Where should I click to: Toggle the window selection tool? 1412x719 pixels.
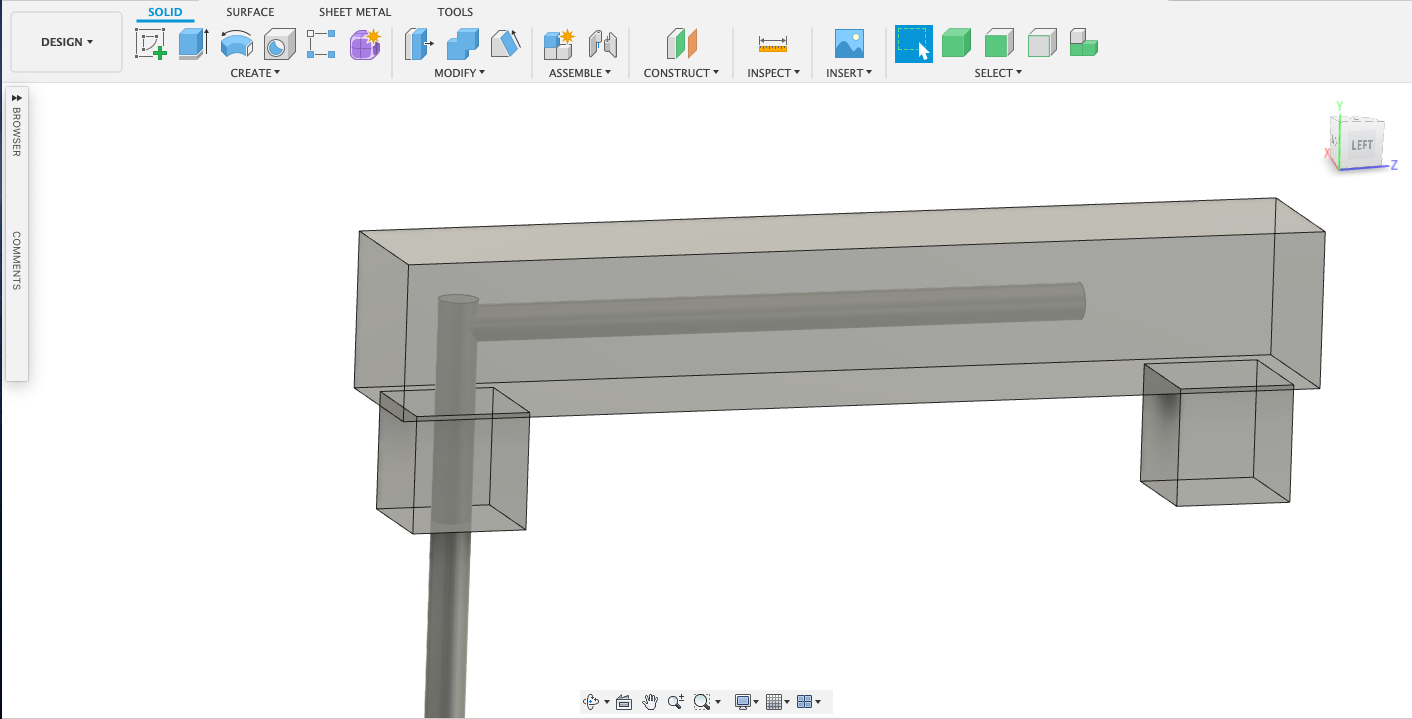click(x=913, y=44)
